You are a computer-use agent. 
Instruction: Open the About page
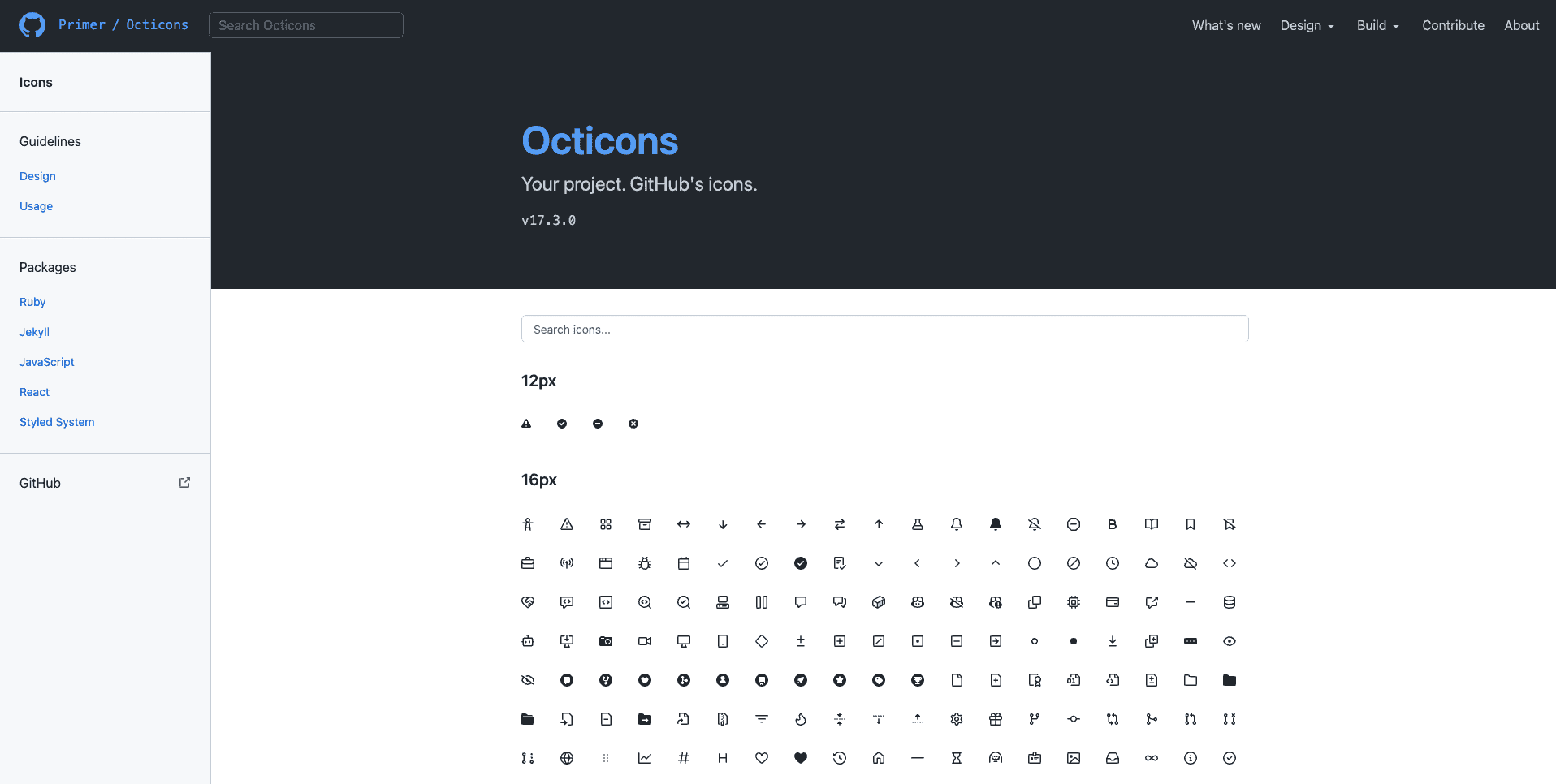1521,25
